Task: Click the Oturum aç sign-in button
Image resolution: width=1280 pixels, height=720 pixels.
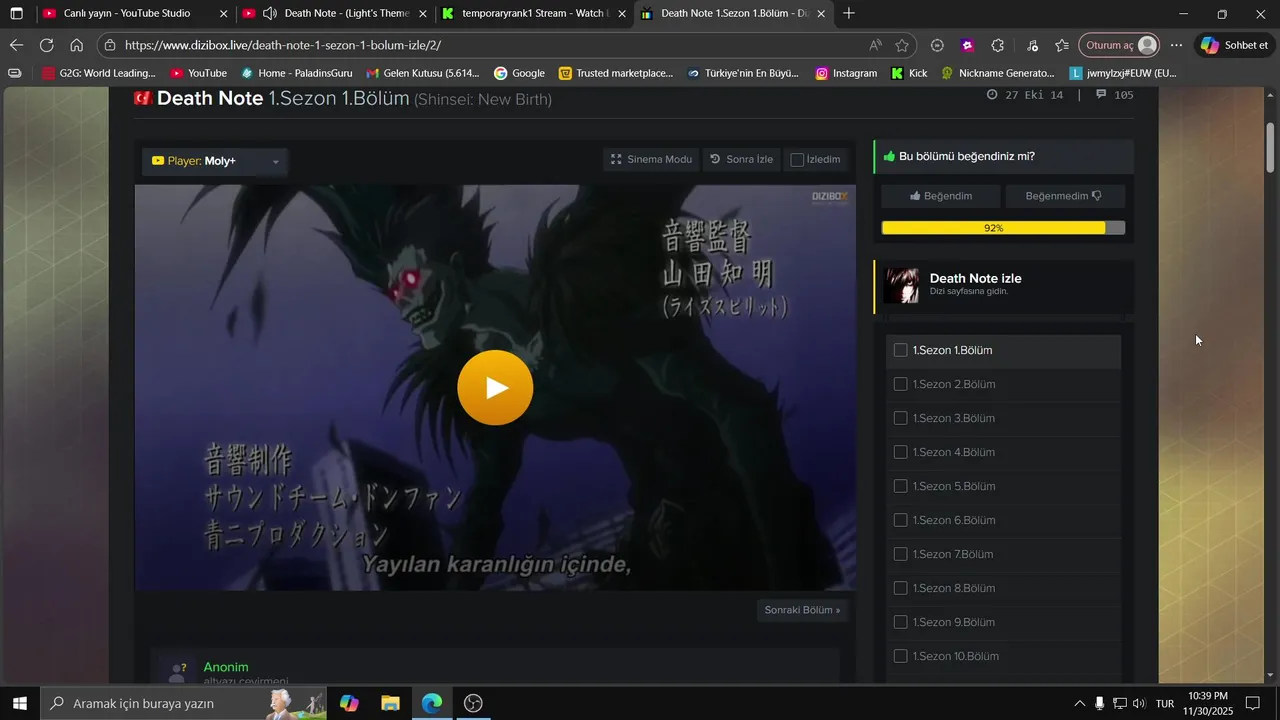Action: tap(1120, 45)
